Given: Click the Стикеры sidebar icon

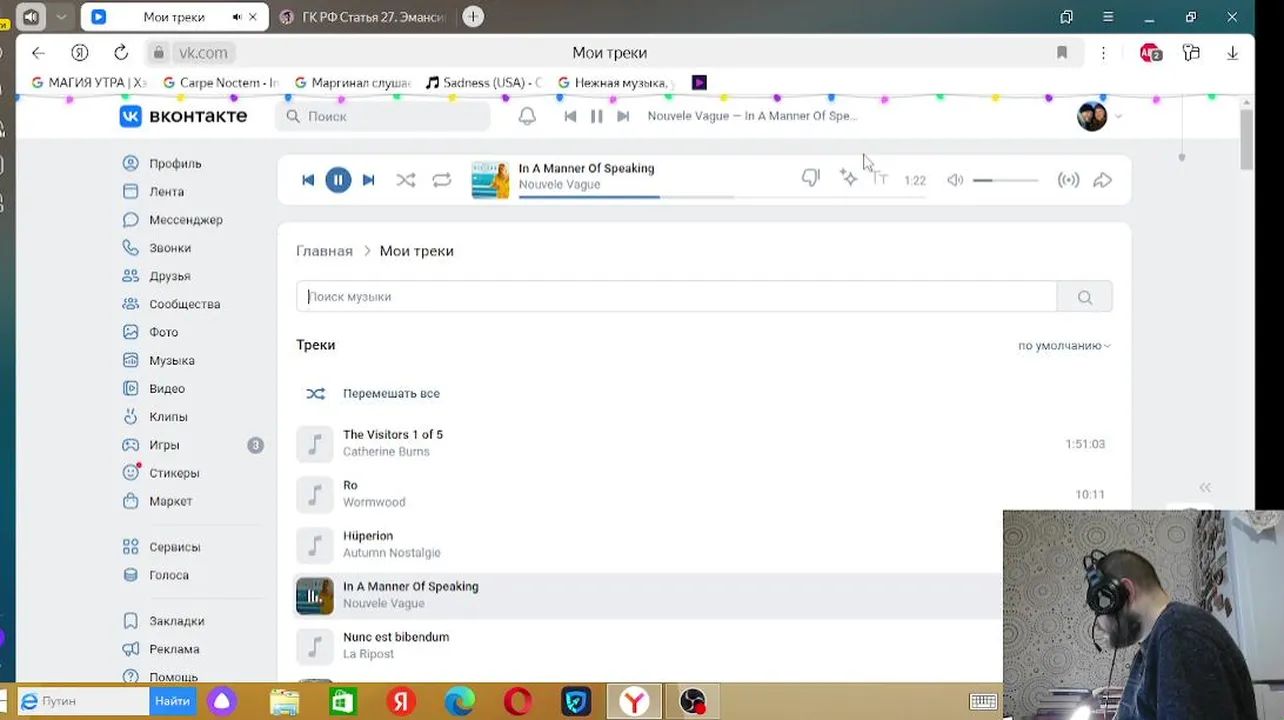Looking at the screenshot, I should pos(130,472).
